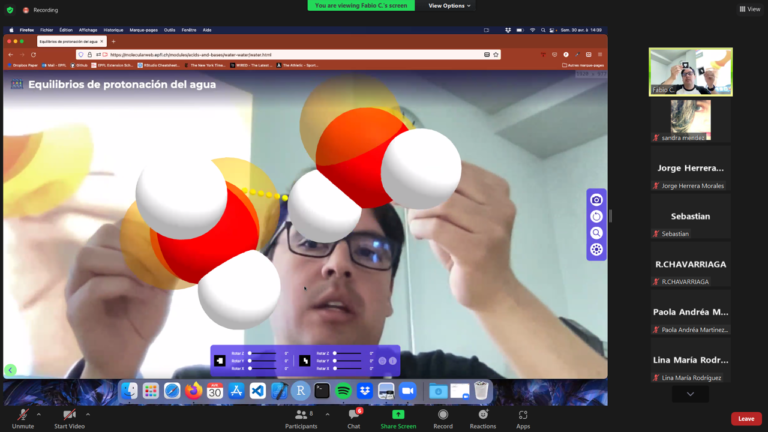This screenshot has height=432, width=768.
Task: Expand audio options arrow beside Unmute
Action: (x=39, y=413)
